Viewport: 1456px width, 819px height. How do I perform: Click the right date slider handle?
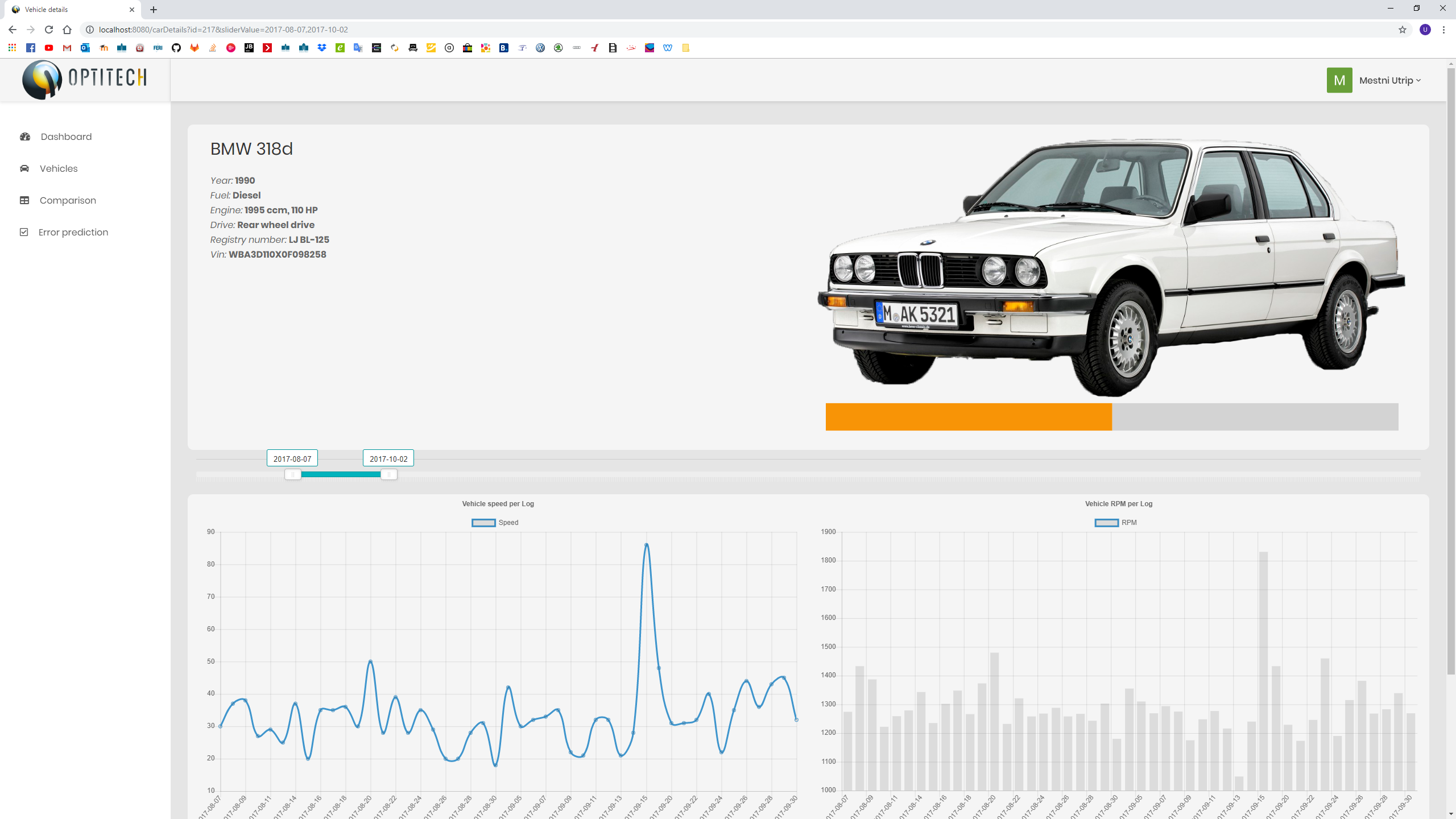click(388, 474)
